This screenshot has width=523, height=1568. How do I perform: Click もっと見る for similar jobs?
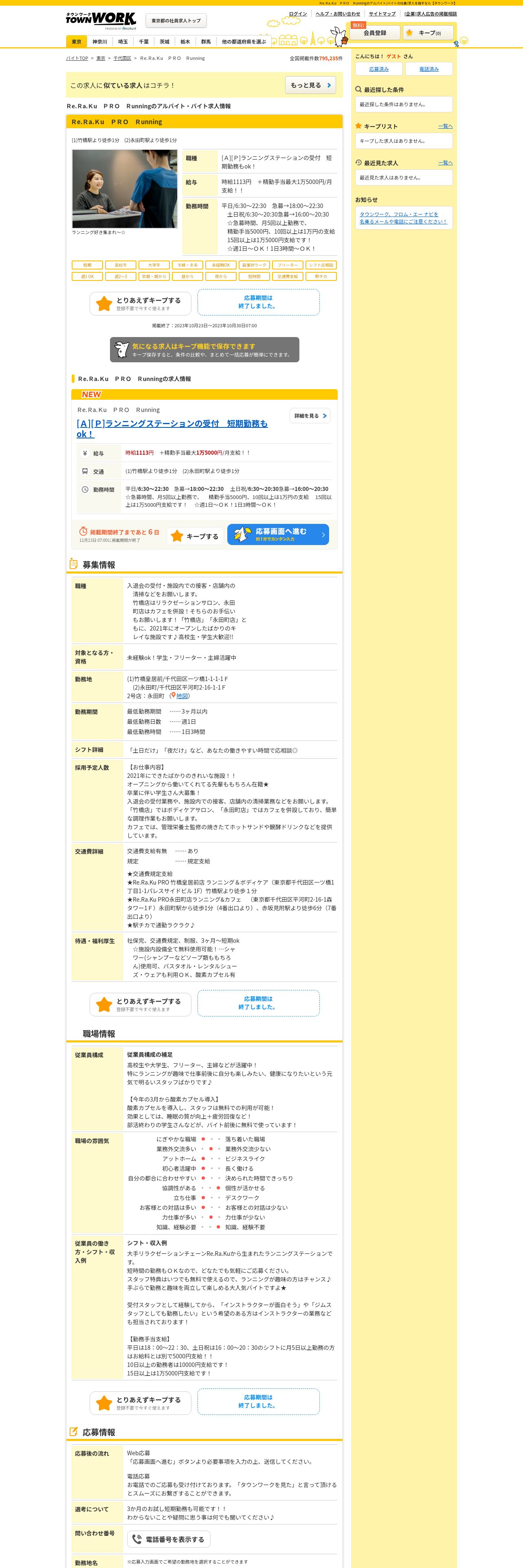point(310,85)
